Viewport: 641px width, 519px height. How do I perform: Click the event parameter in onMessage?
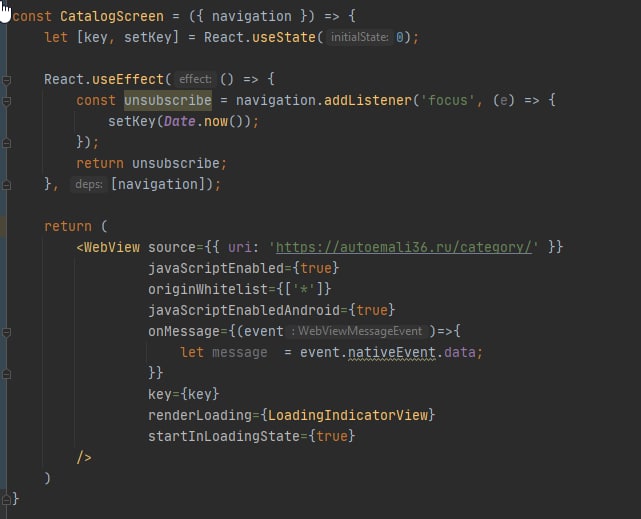264,331
